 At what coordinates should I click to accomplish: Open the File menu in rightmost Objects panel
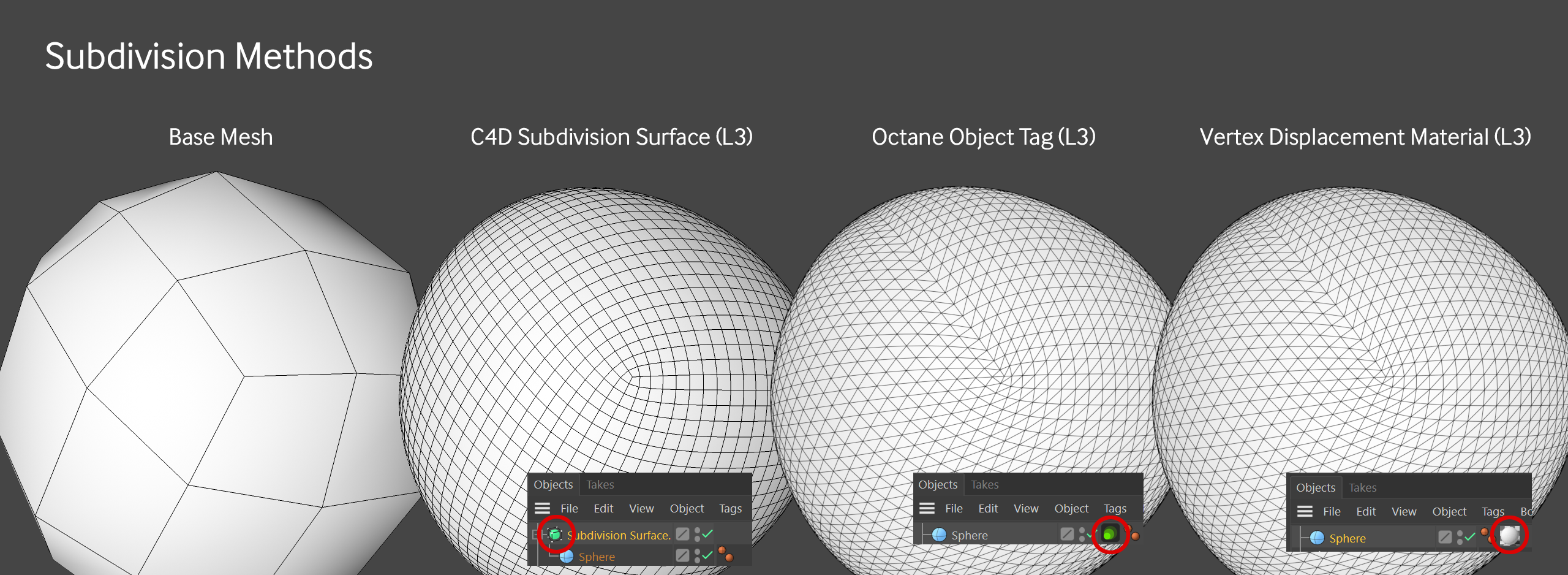tap(1332, 511)
